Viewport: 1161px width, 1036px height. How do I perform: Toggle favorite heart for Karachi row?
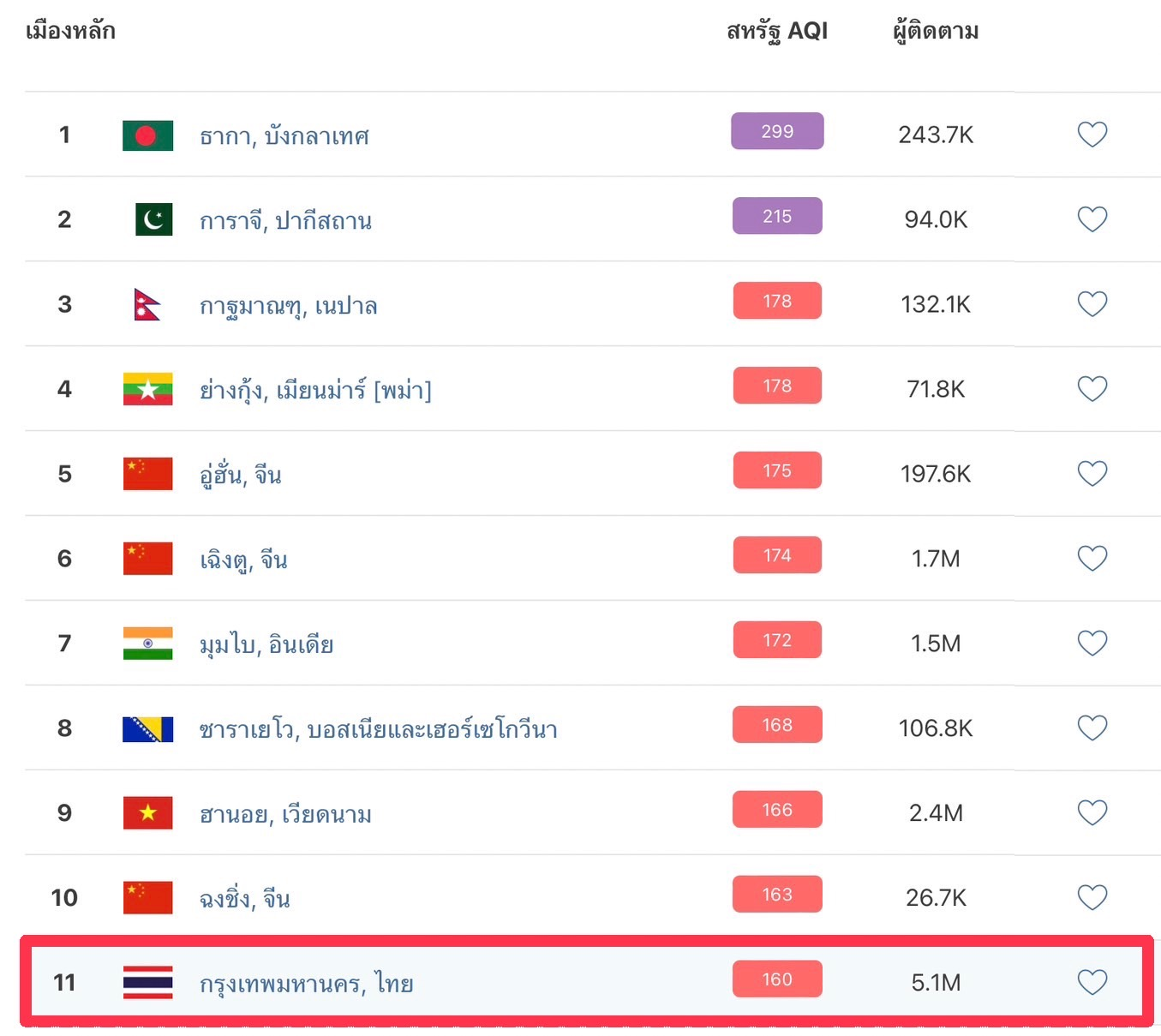click(x=1092, y=219)
